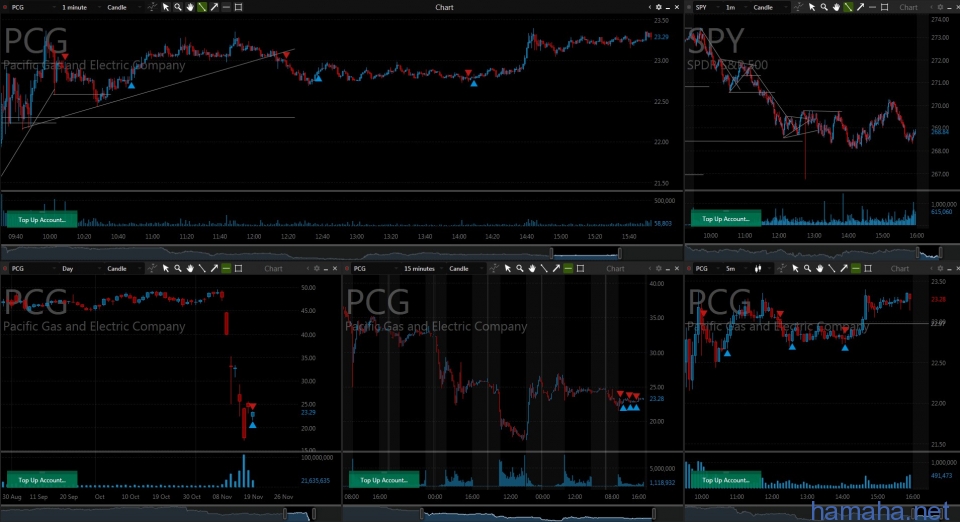This screenshot has width=960, height=522.
Task: Open 1 minute timeframe dropdown
Action: tap(80, 7)
